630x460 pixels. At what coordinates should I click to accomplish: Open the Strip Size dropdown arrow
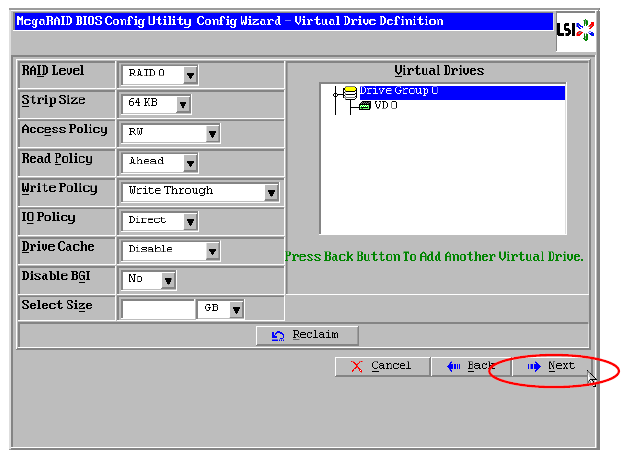pos(183,105)
